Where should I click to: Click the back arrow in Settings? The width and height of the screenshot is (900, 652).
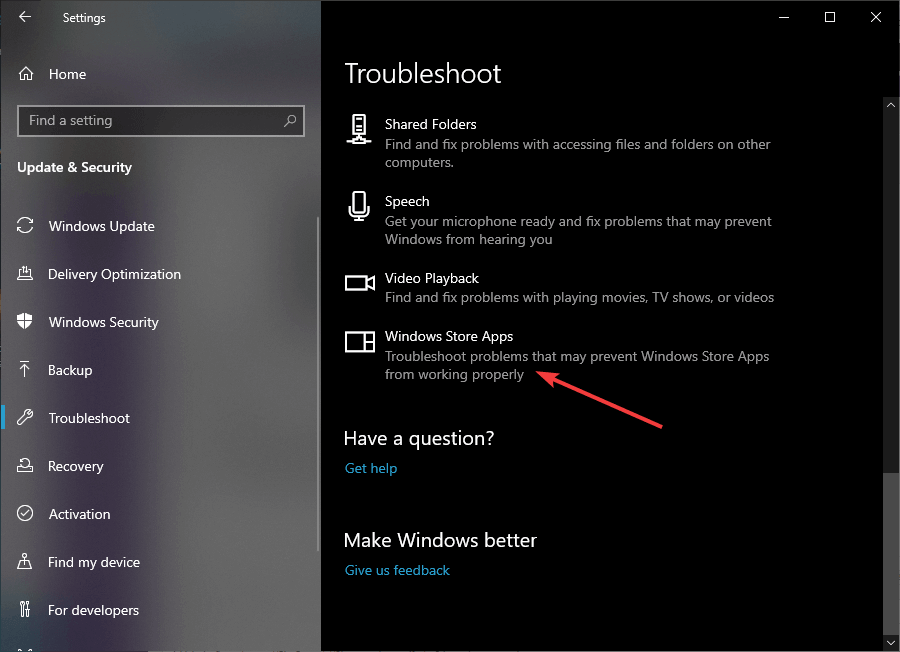25,17
